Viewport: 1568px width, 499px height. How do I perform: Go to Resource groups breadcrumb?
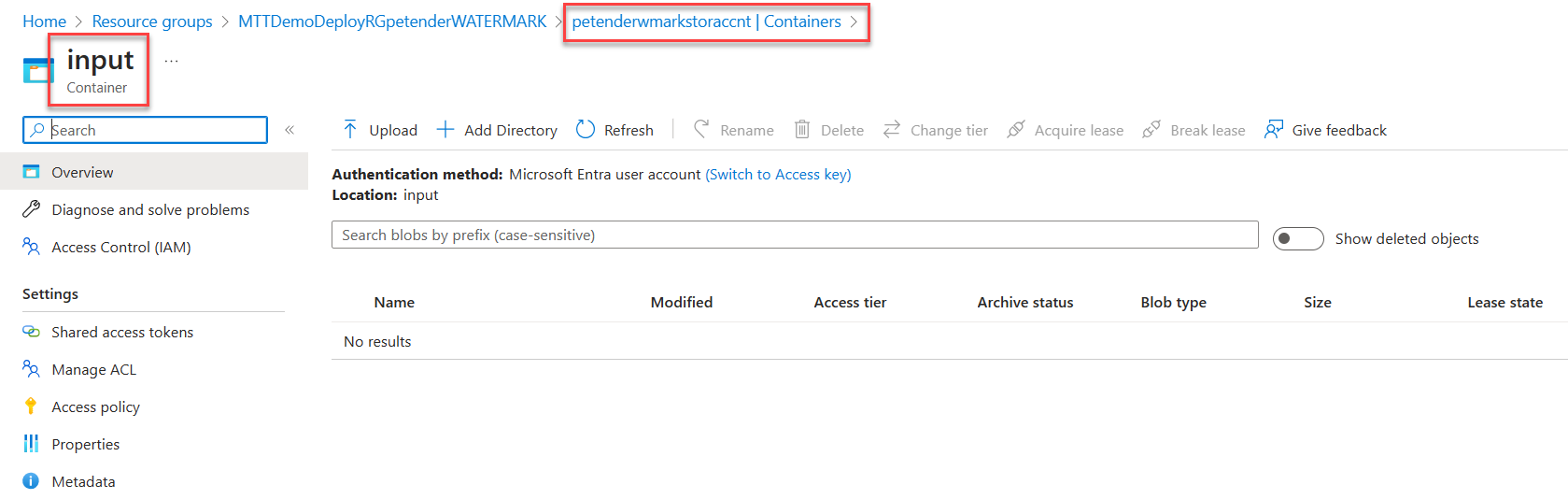click(x=152, y=21)
